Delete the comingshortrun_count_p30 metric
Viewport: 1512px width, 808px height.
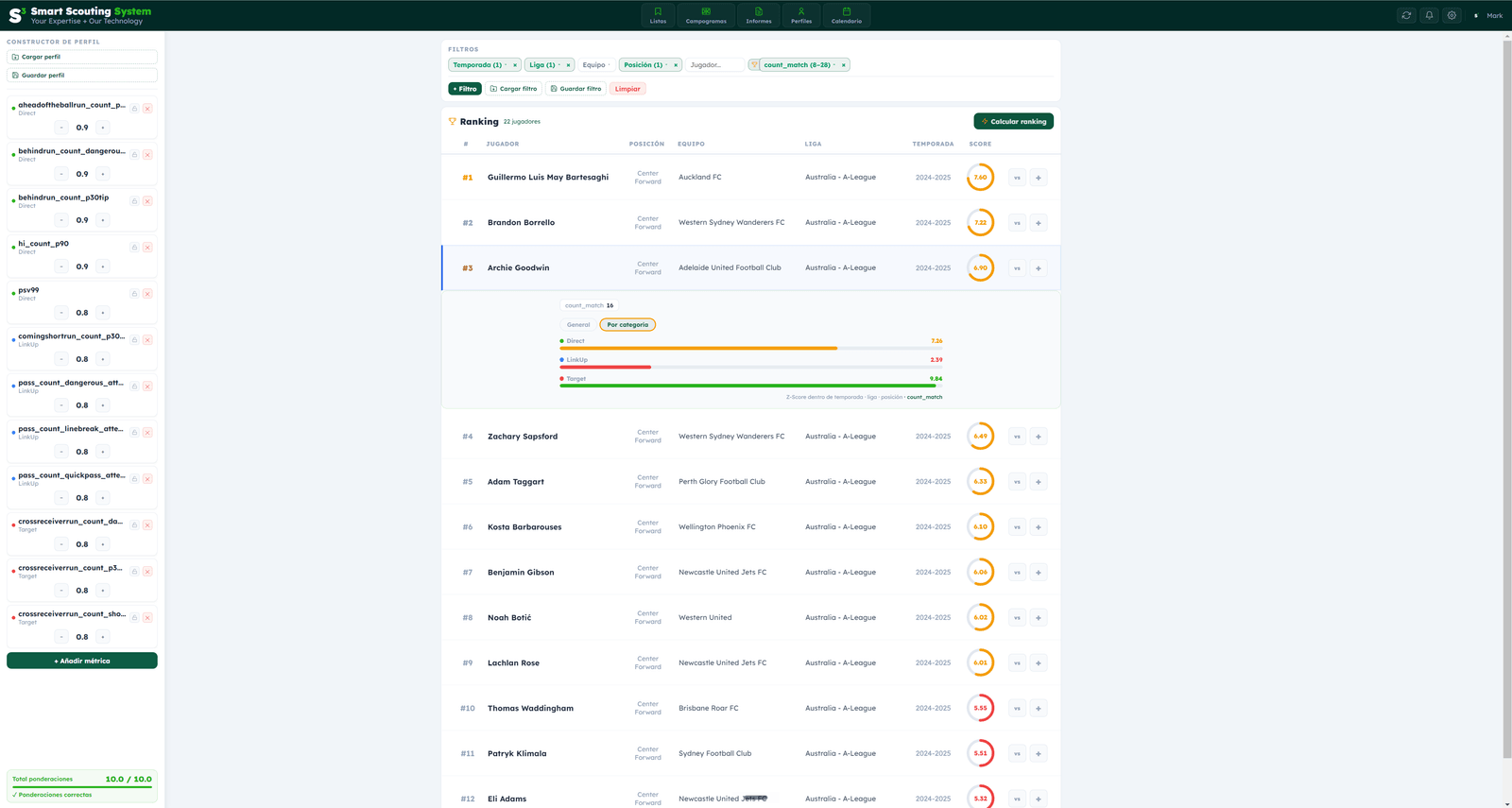click(147, 340)
